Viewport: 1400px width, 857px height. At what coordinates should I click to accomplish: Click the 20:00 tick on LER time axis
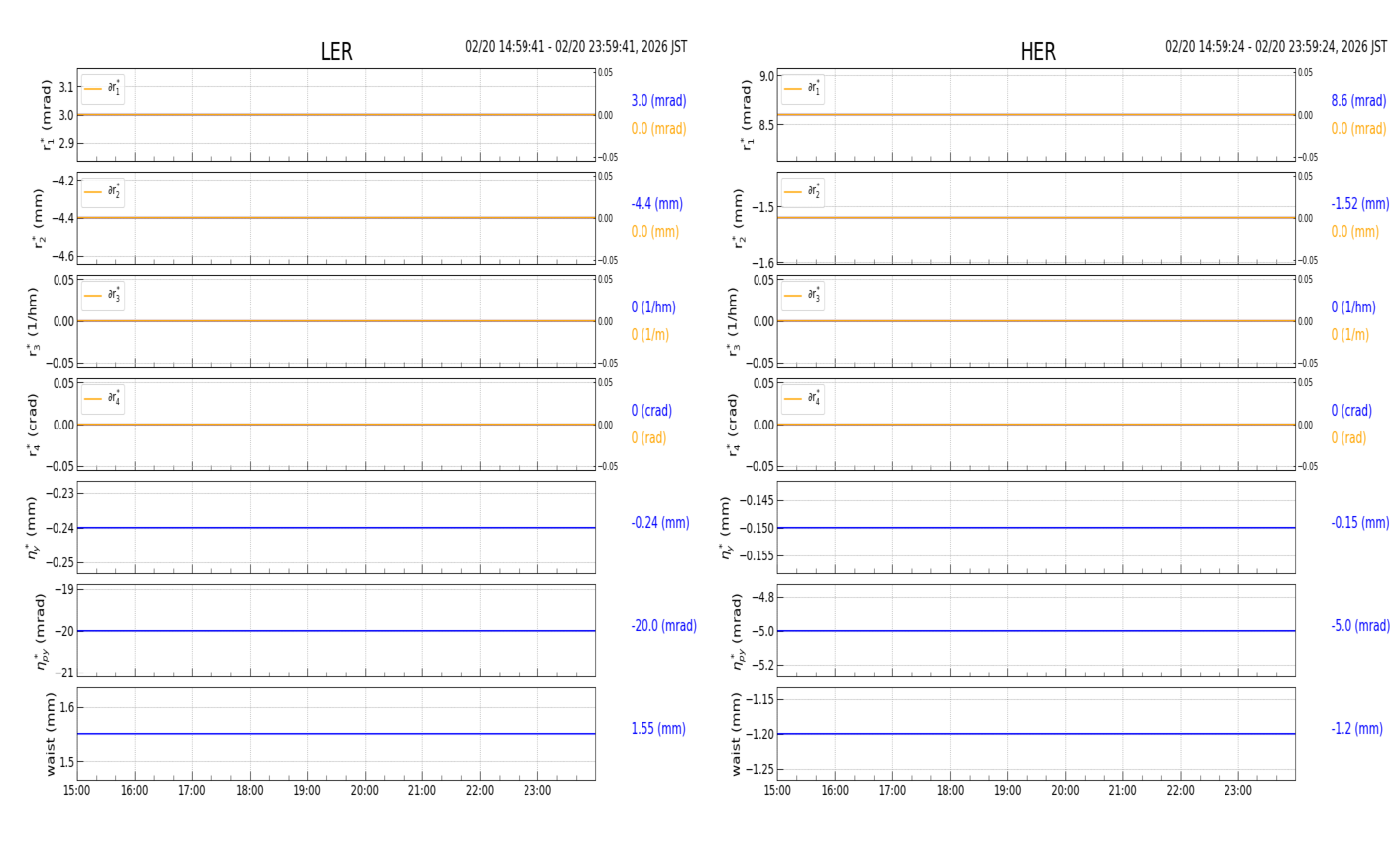pos(365,791)
